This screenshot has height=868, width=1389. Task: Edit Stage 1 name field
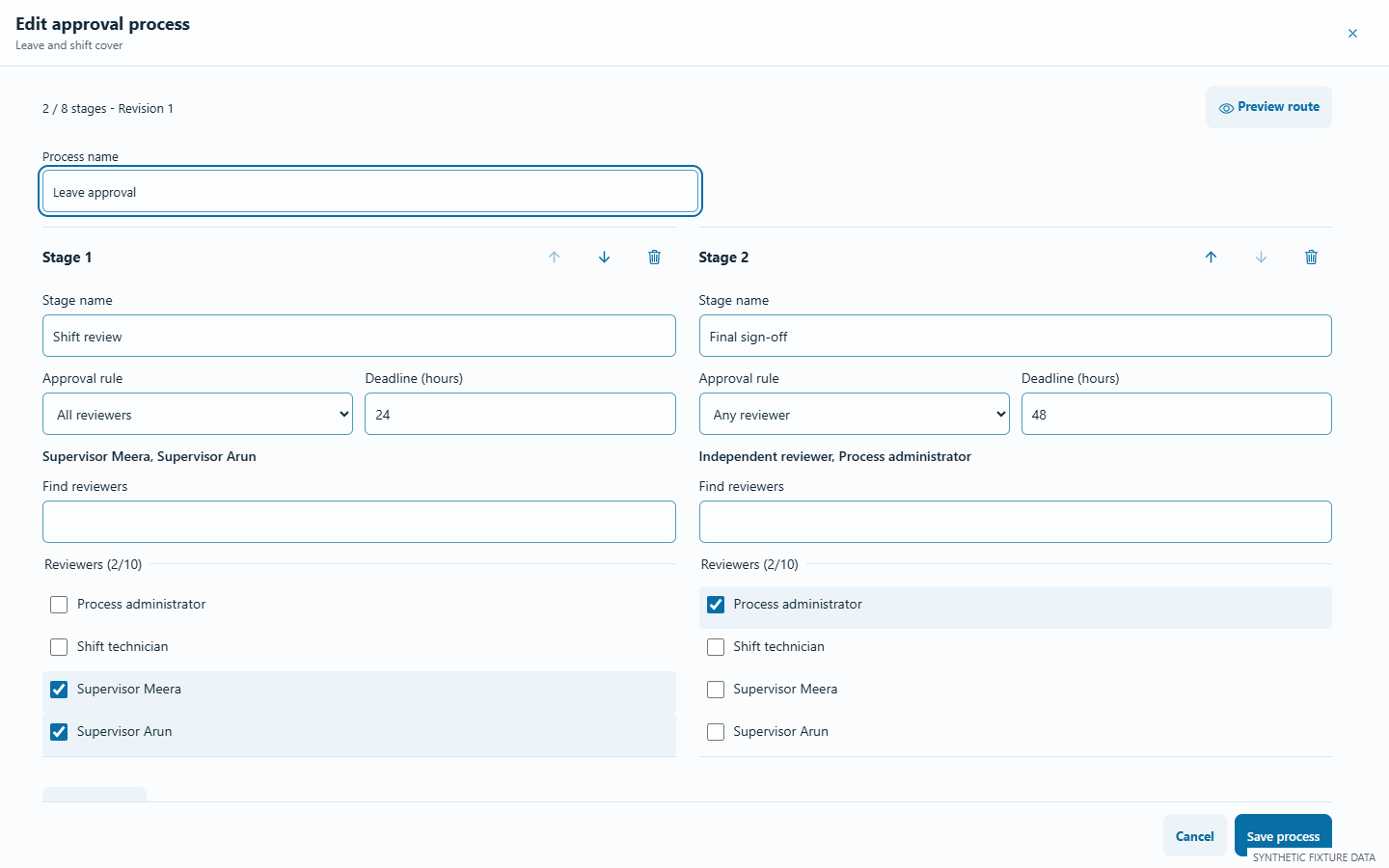(359, 336)
